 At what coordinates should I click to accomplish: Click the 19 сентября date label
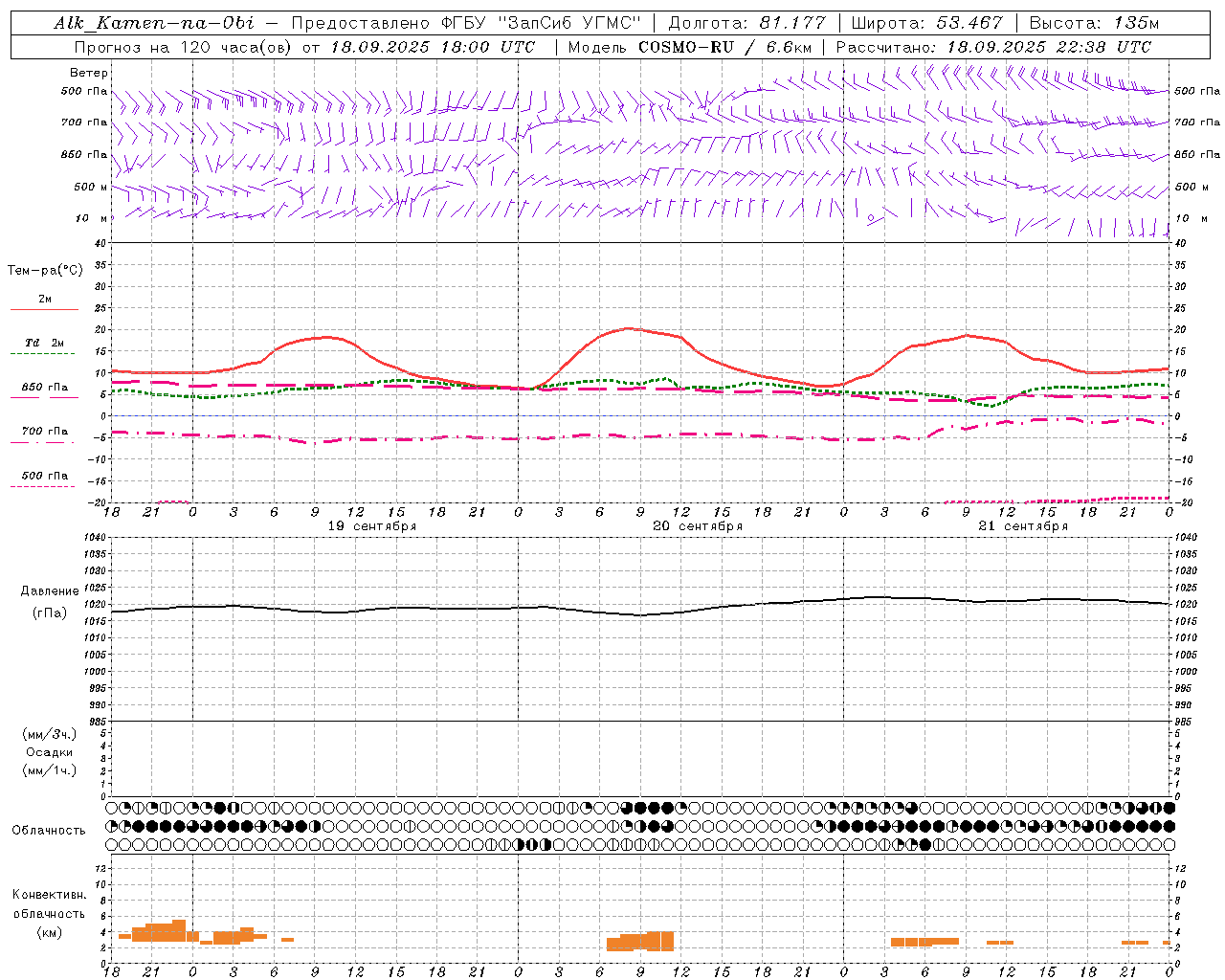point(371,526)
